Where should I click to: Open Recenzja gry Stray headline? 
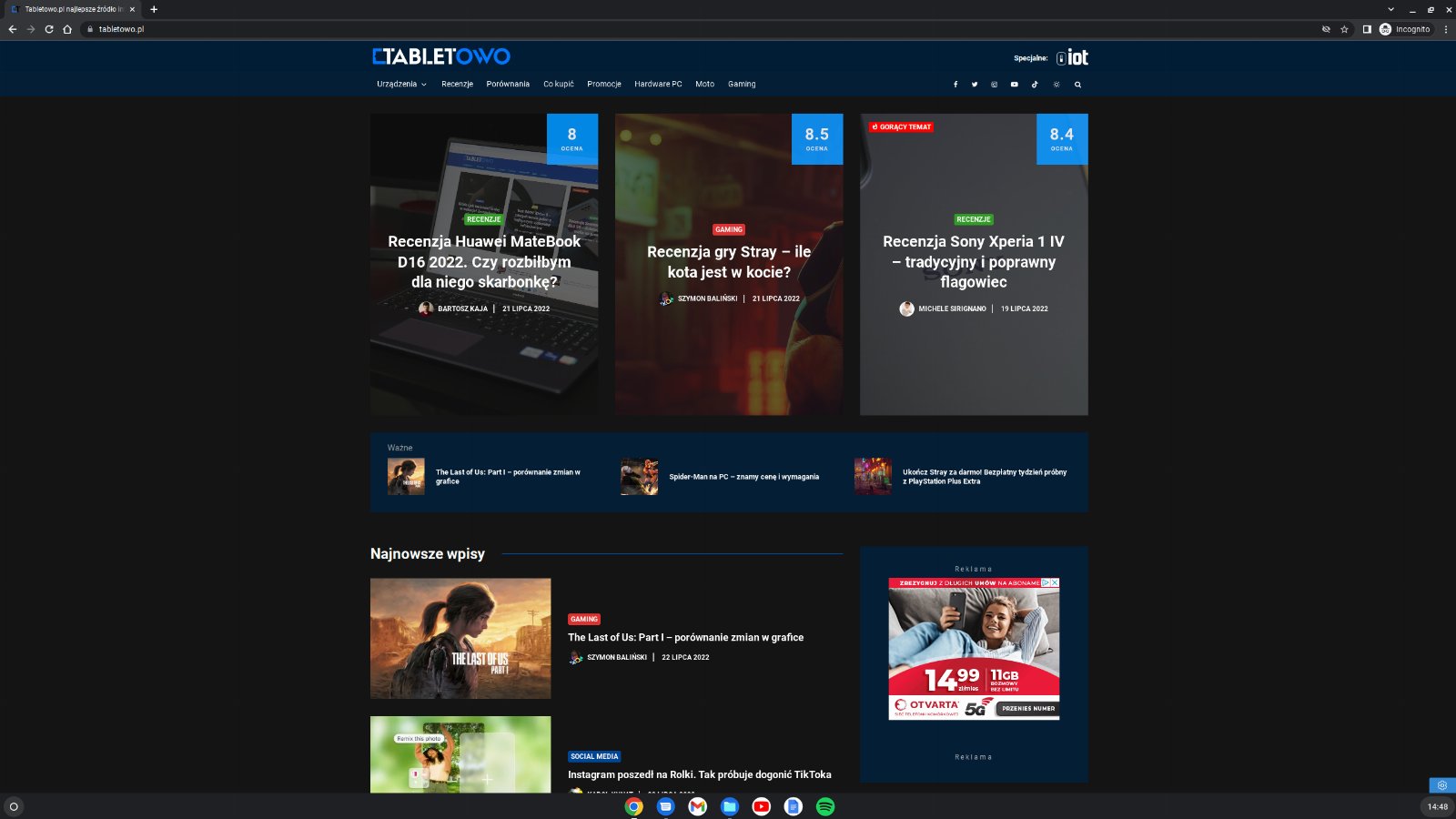coord(729,262)
